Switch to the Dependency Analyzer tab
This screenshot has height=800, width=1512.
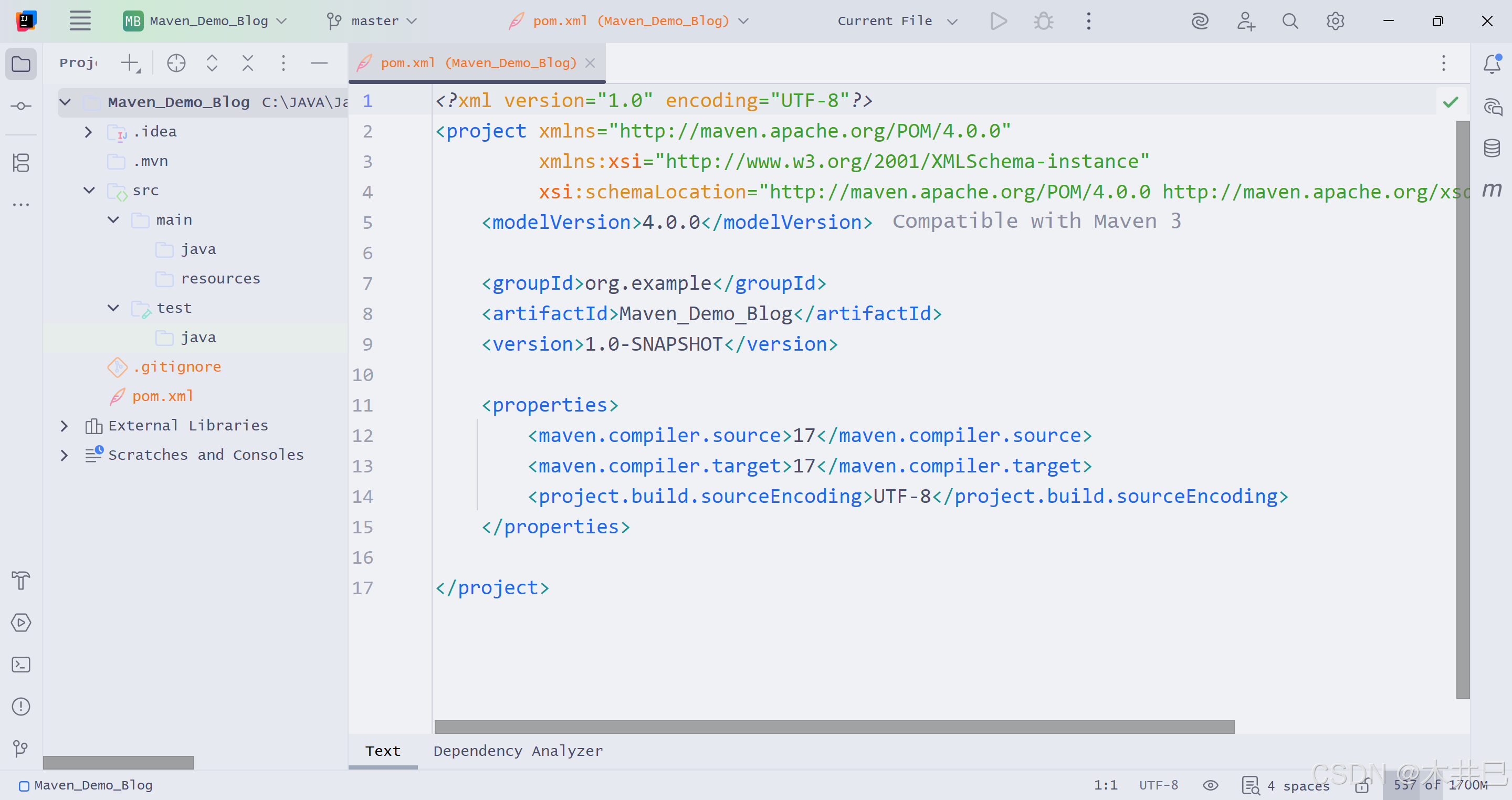pos(518,751)
